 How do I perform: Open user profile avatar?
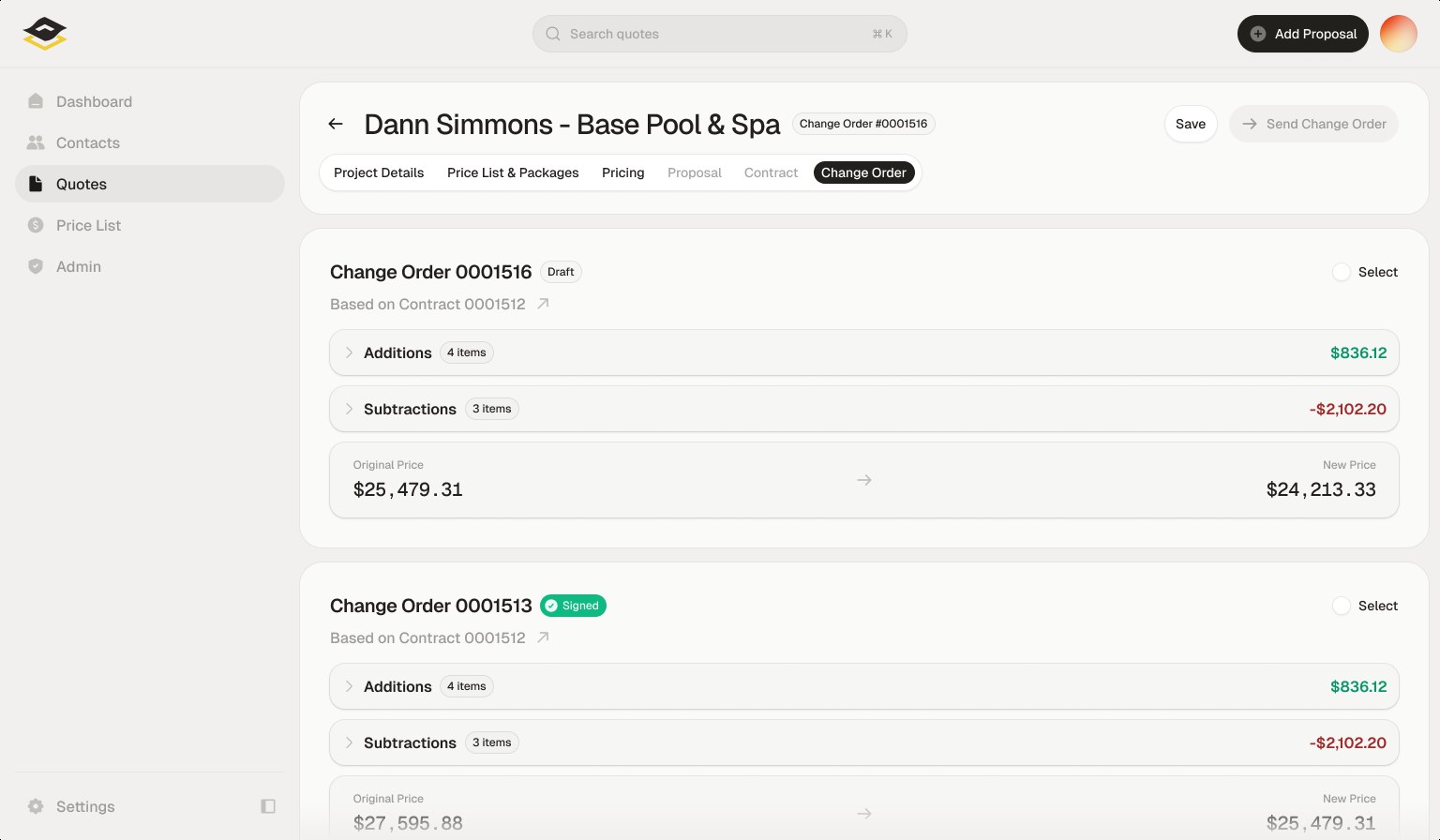pos(1399,34)
